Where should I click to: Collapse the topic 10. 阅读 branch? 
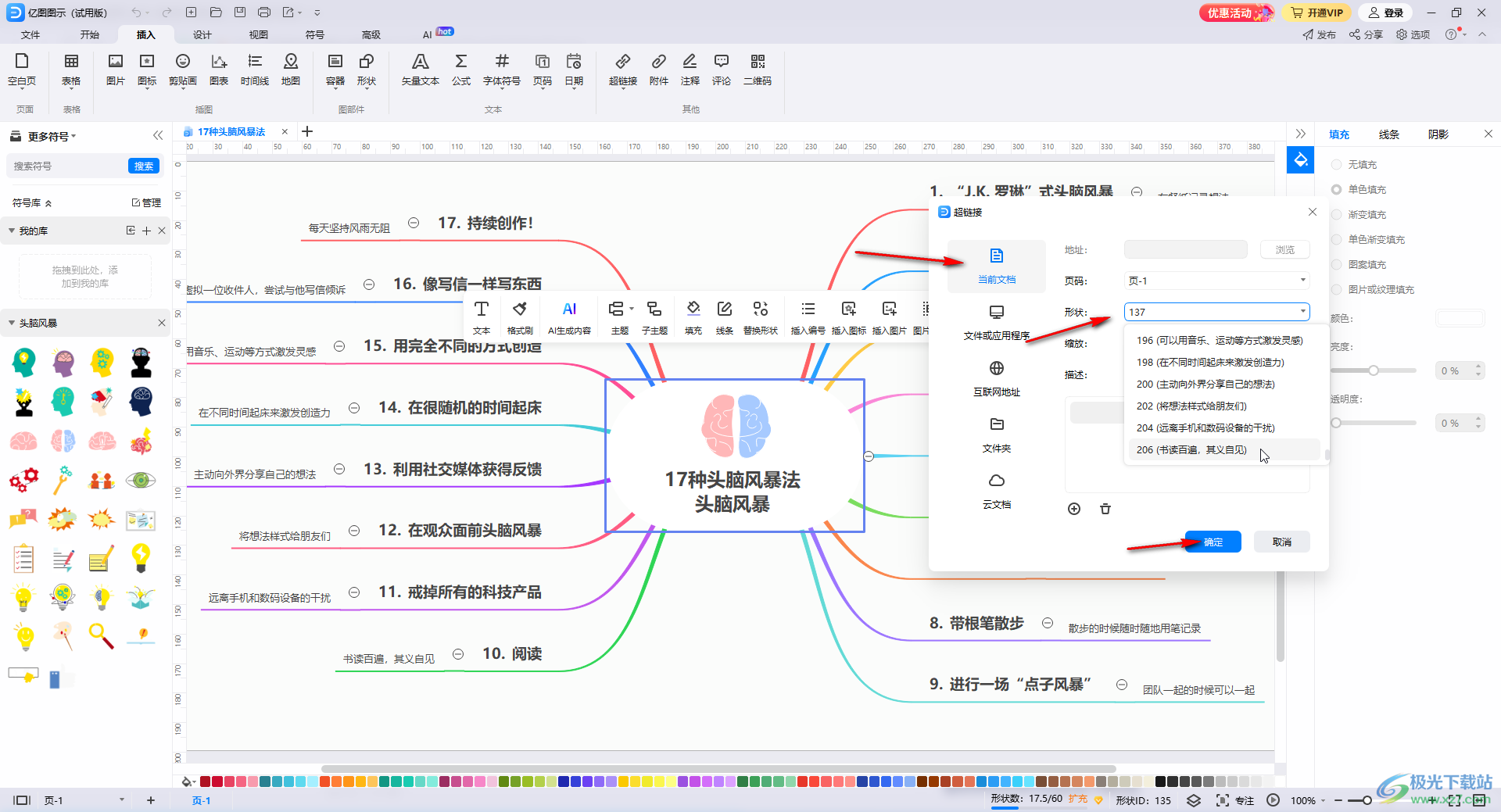pos(458,654)
